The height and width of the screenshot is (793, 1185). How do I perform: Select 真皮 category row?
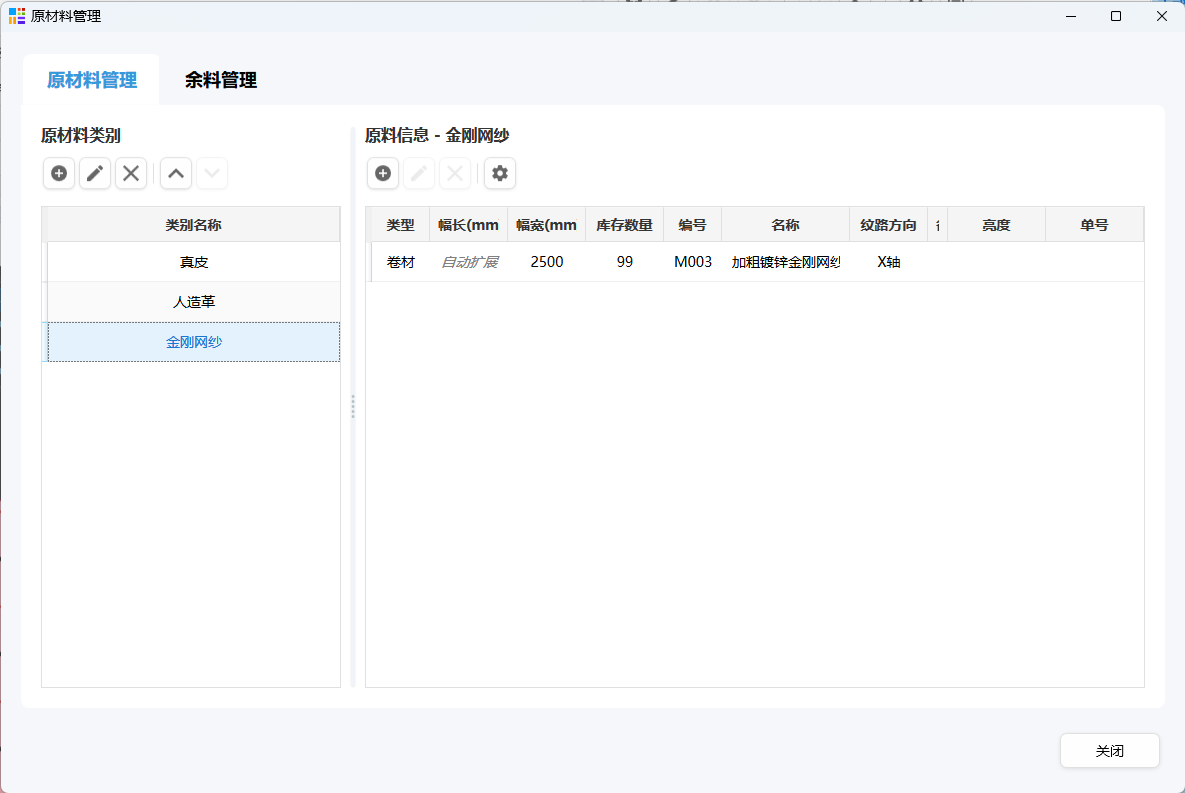193,262
